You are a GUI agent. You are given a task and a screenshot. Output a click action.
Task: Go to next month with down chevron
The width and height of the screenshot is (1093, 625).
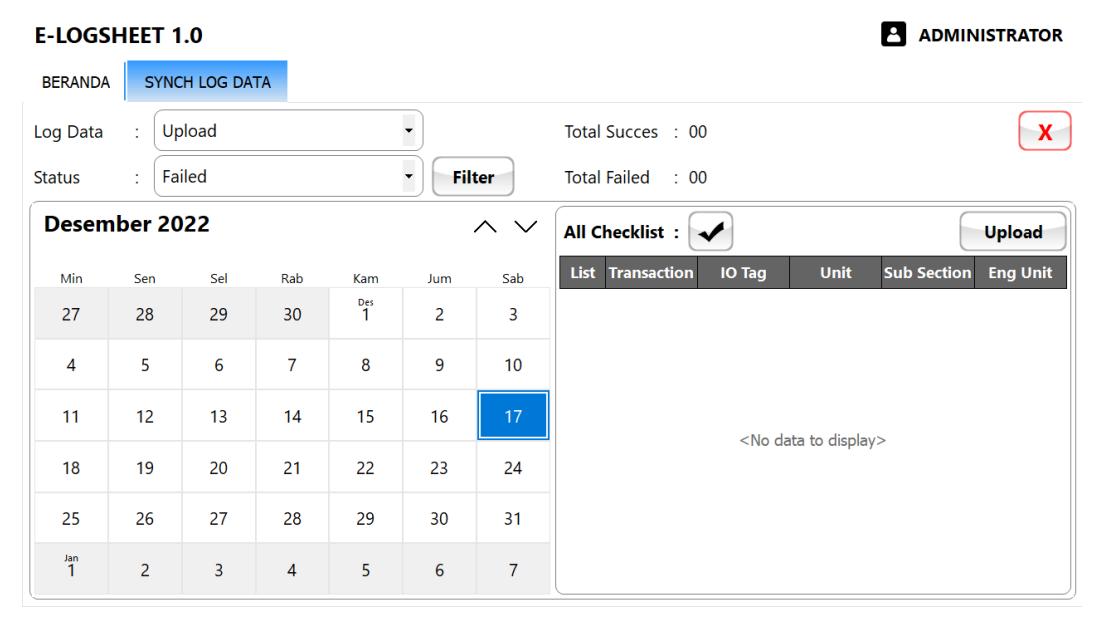tap(526, 226)
